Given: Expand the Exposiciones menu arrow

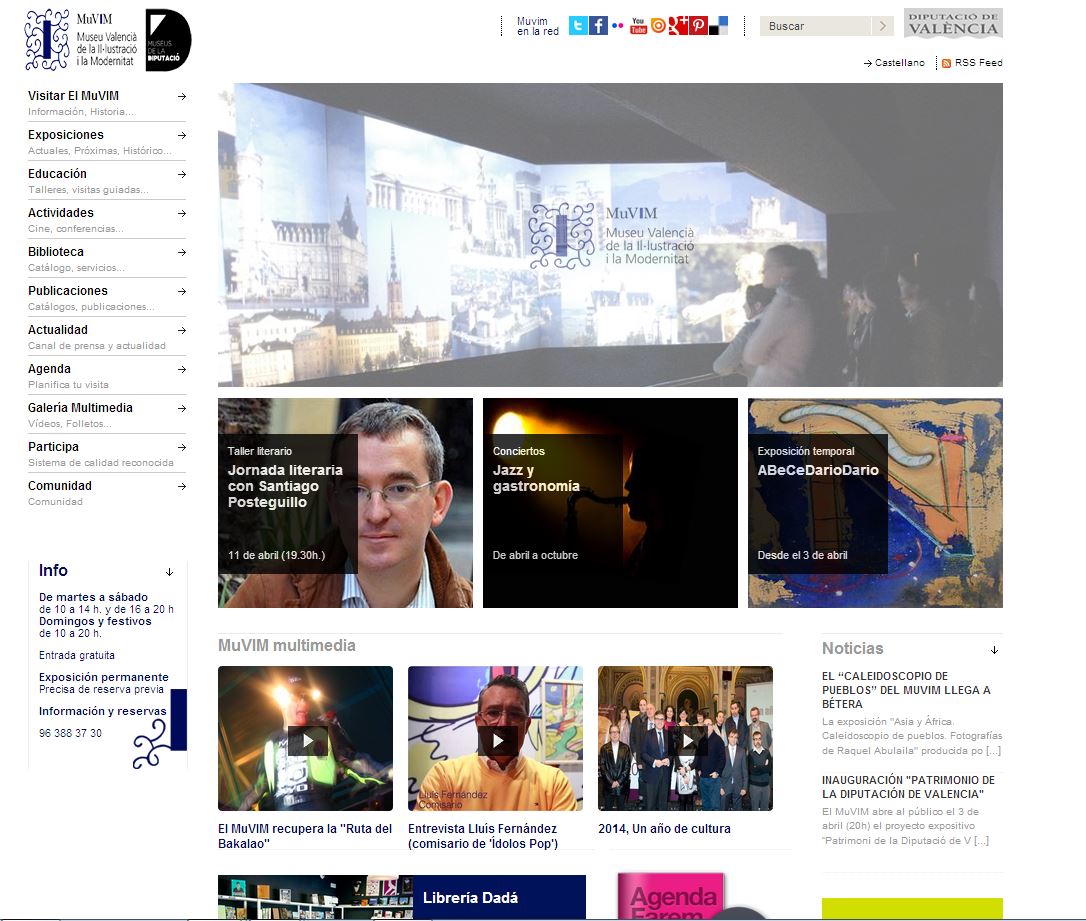Looking at the screenshot, I should (181, 135).
